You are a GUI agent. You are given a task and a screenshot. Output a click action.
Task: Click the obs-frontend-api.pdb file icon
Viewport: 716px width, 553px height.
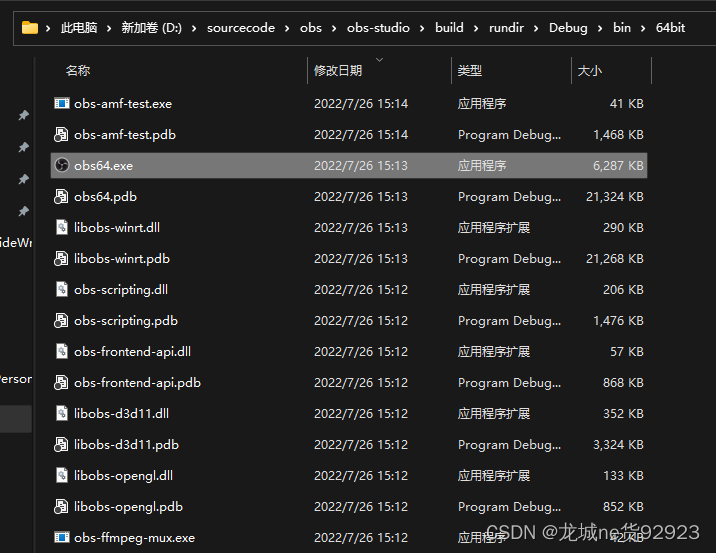(61, 382)
